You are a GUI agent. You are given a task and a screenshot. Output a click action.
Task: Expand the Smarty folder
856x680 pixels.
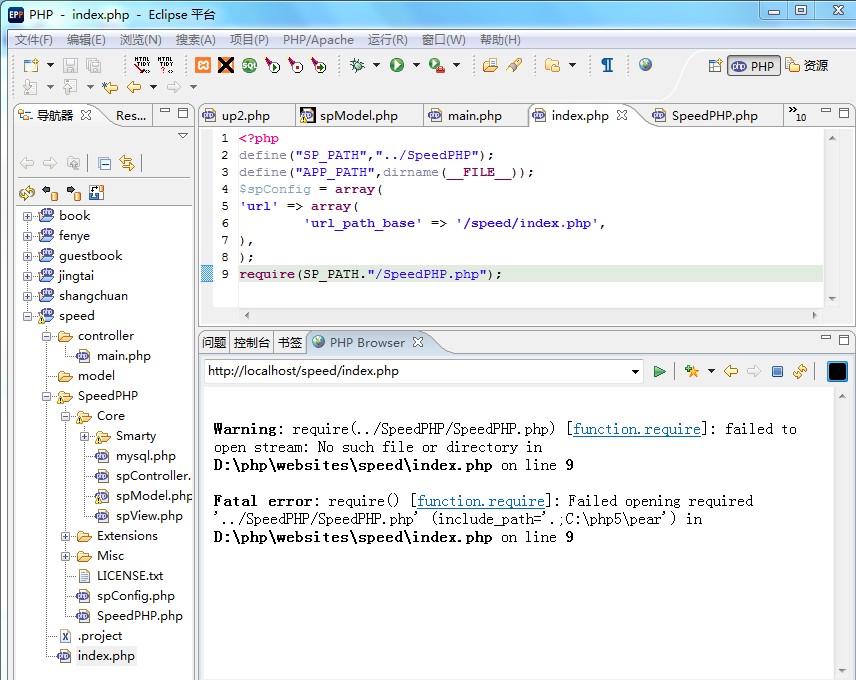point(84,437)
